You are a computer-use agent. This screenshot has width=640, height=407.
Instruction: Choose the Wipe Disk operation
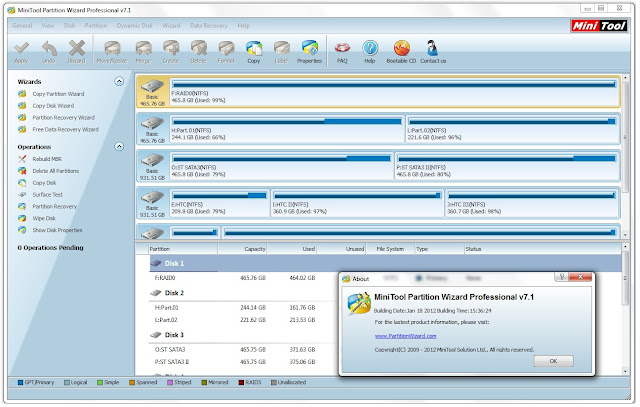pyautogui.click(x=44, y=218)
